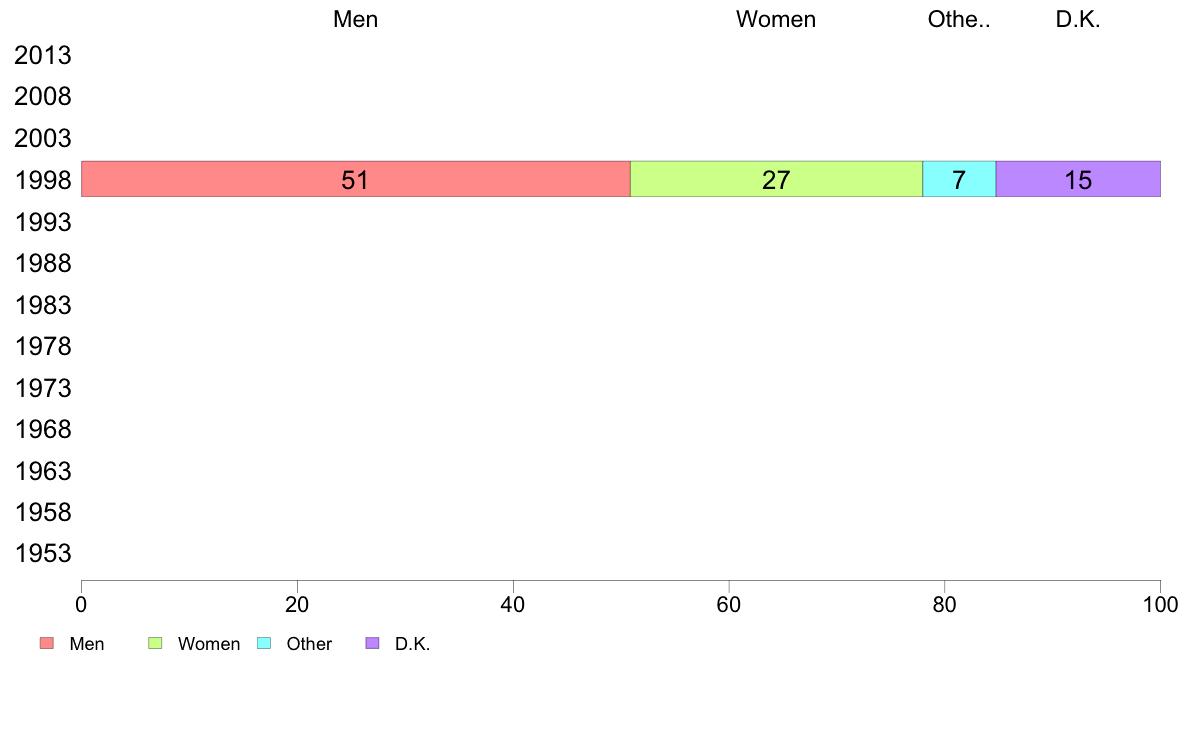This screenshot has width=1188, height=736.
Task: Click the purple D.K. legend swatch
Action: pyautogui.click(x=372, y=644)
